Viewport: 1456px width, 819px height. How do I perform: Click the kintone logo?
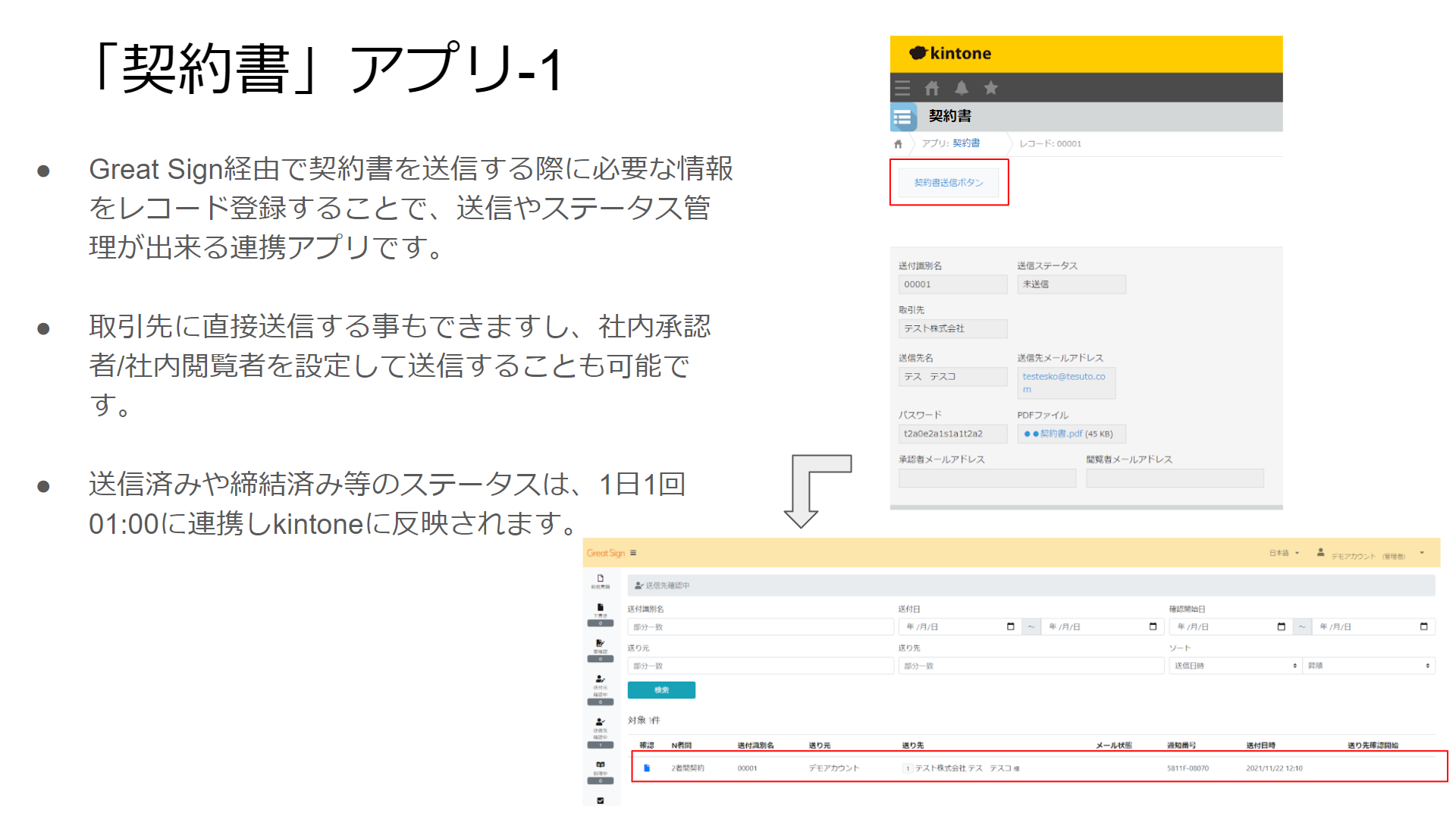[950, 53]
